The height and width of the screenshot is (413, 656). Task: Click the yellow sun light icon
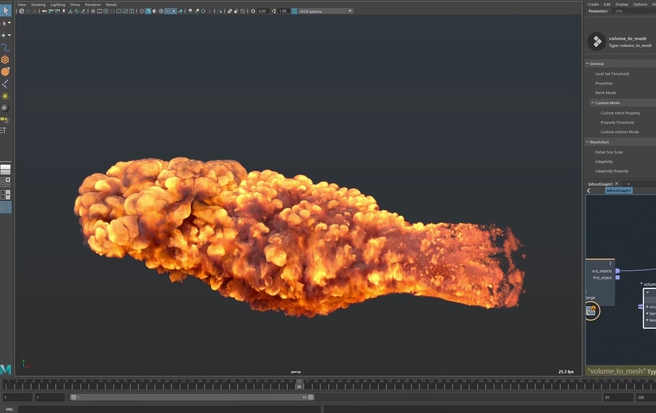5,96
